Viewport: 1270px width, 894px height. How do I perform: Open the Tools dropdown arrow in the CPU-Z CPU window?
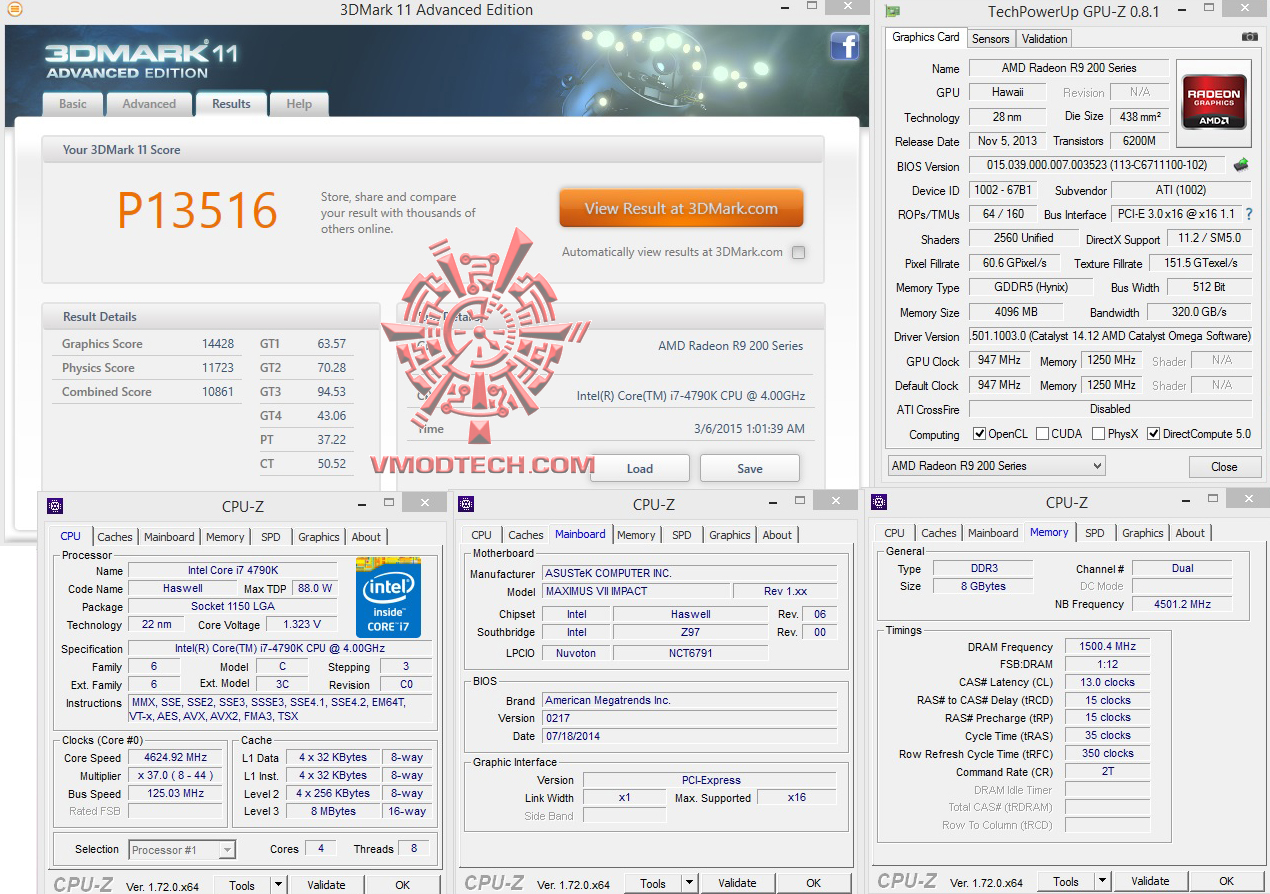[279, 885]
